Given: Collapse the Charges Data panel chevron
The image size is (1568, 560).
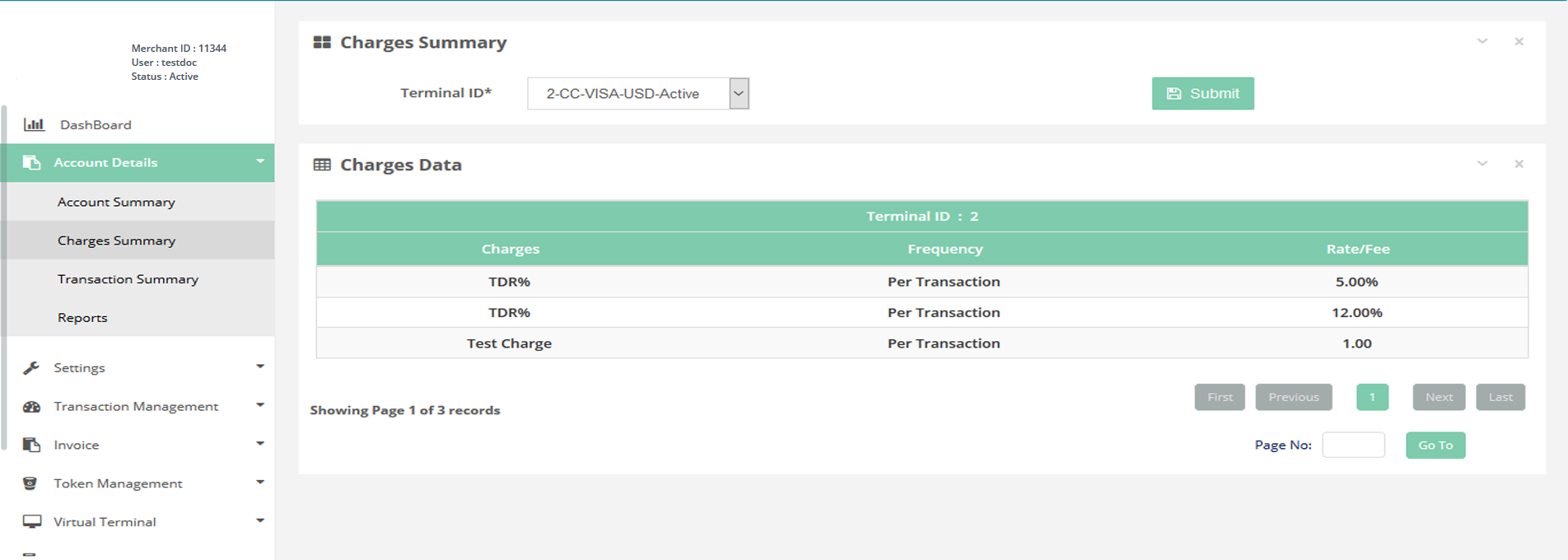Looking at the screenshot, I should [x=1482, y=164].
